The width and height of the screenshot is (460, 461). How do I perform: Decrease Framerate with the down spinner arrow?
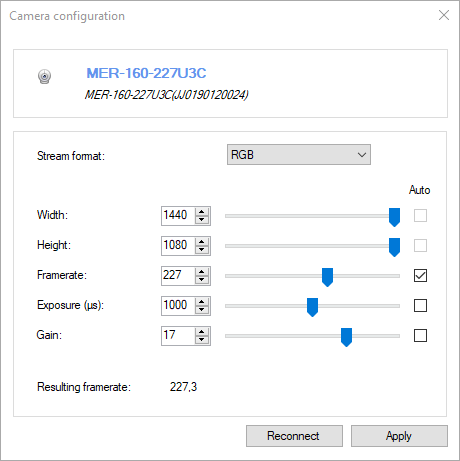point(202,280)
